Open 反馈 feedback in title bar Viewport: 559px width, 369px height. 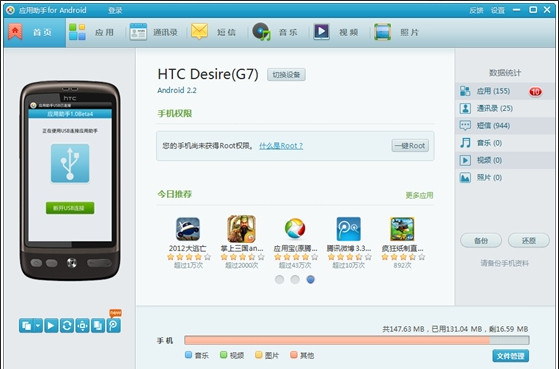click(x=476, y=10)
